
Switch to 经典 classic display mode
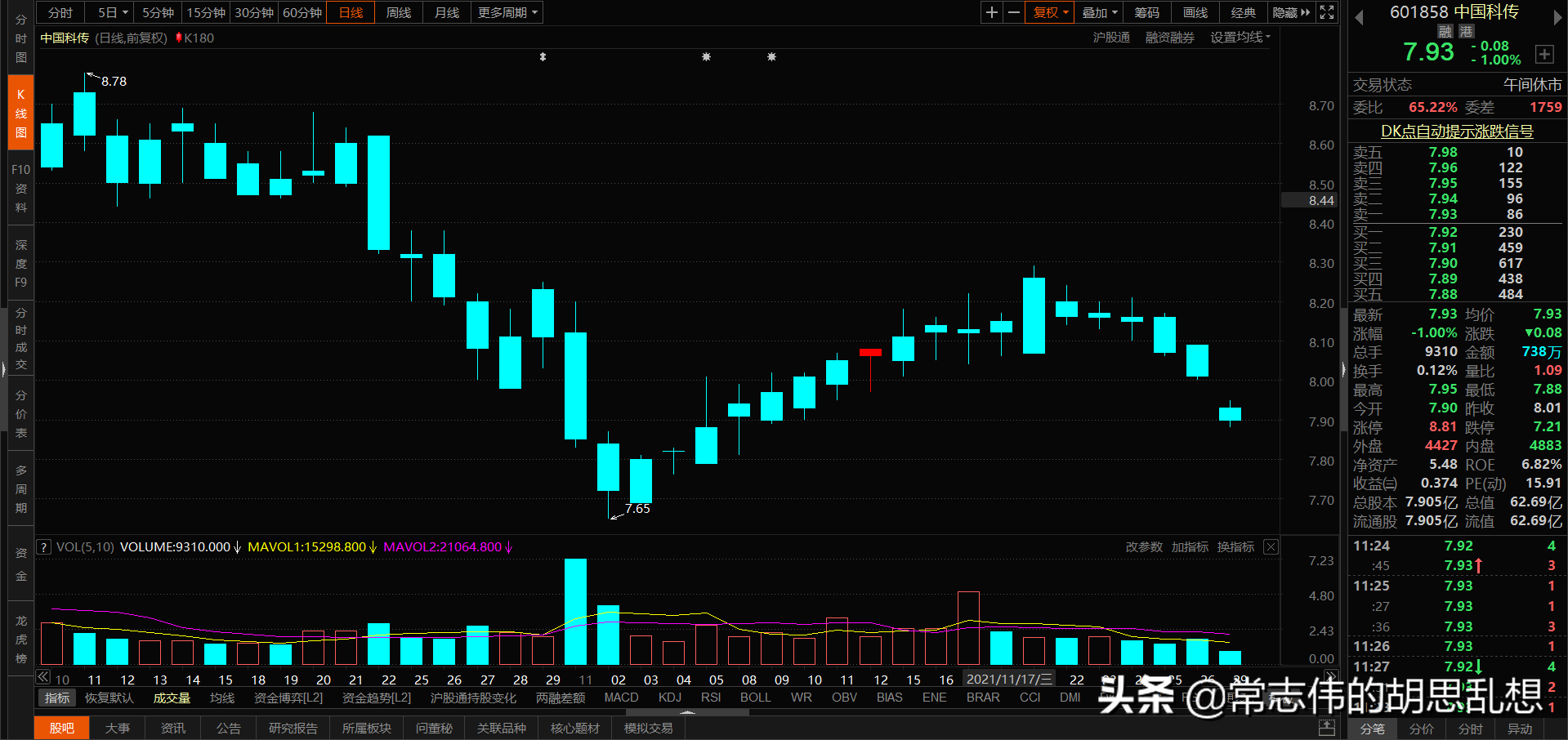pos(1243,12)
